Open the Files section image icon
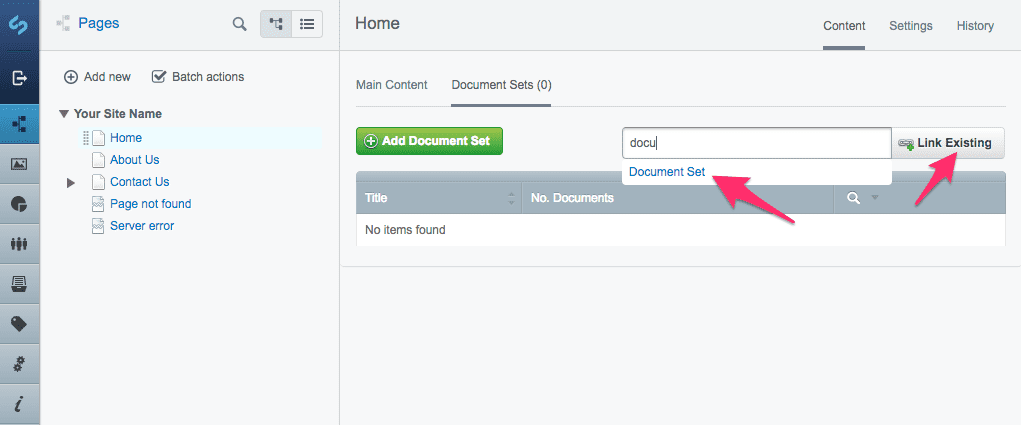1021x425 pixels. 19,164
